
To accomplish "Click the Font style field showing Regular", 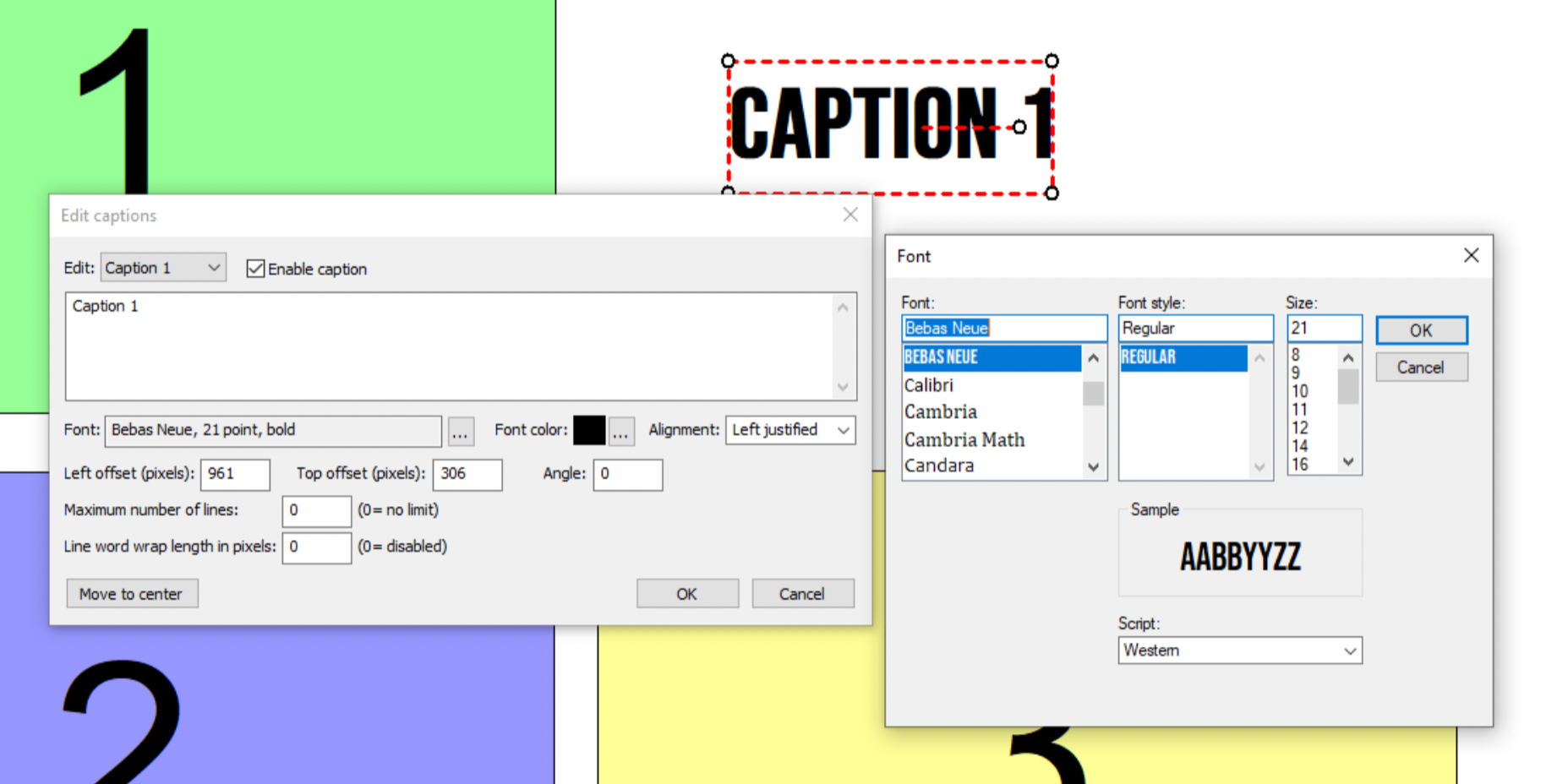I will pos(1195,328).
